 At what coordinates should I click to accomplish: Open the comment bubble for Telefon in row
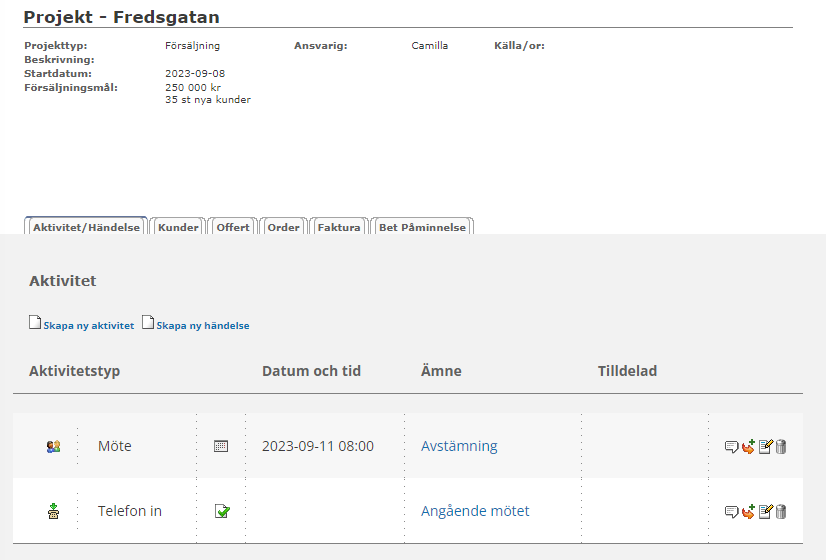coord(731,512)
